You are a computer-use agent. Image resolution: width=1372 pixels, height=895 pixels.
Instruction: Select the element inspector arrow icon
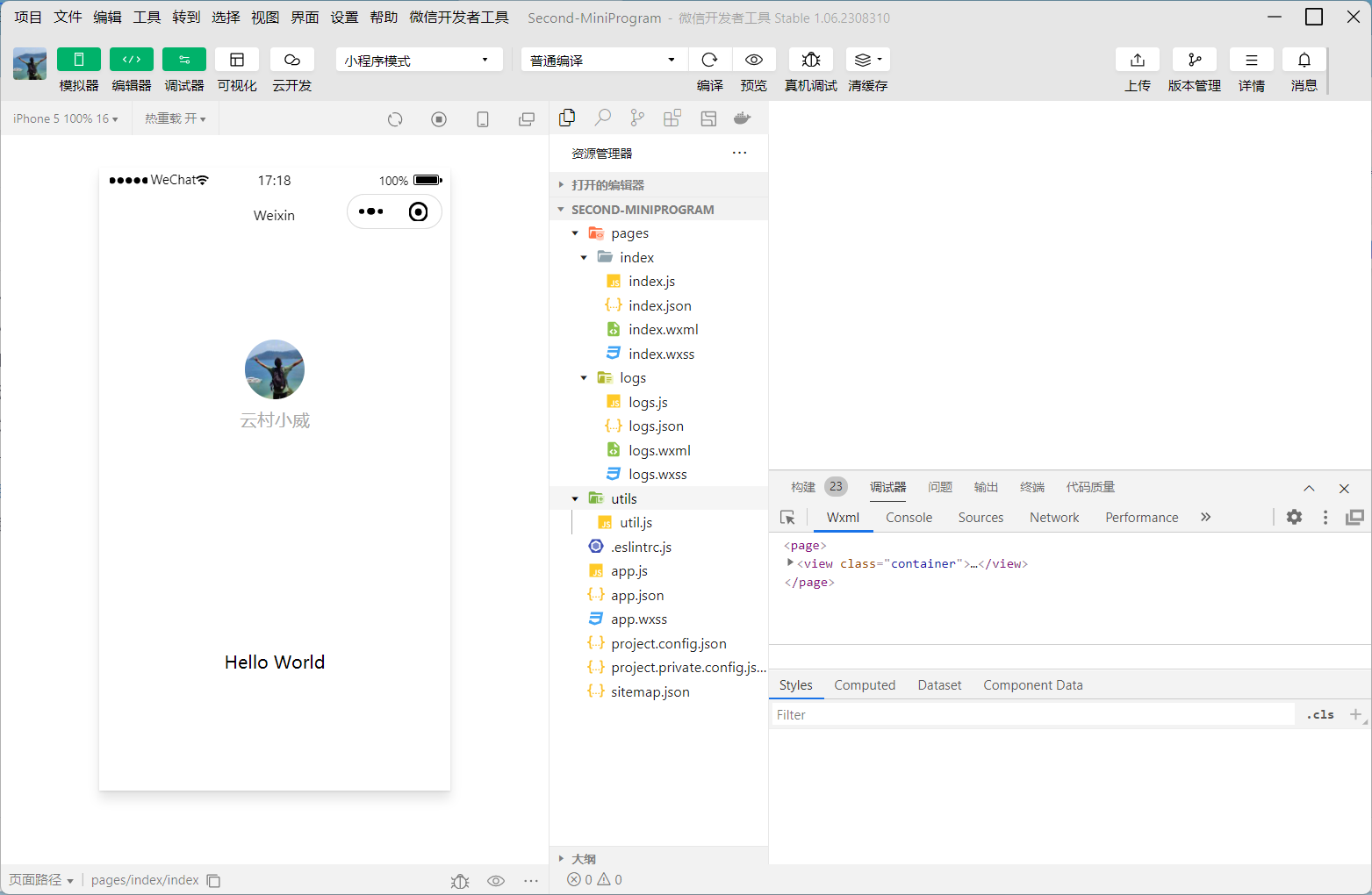tap(787, 518)
